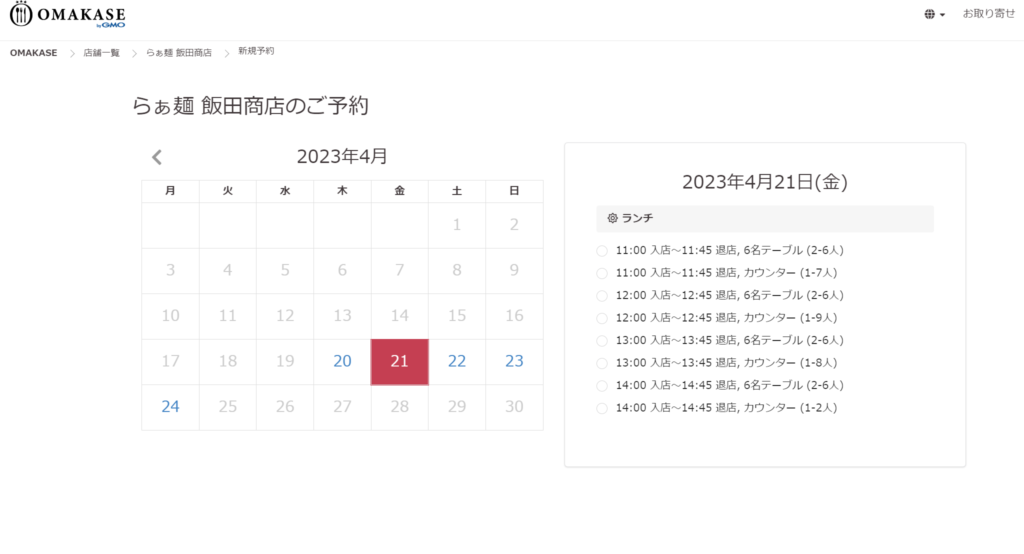This screenshot has width=1024, height=554.
Task: Select 11:00 counter (1-7人) slot
Action: point(602,273)
